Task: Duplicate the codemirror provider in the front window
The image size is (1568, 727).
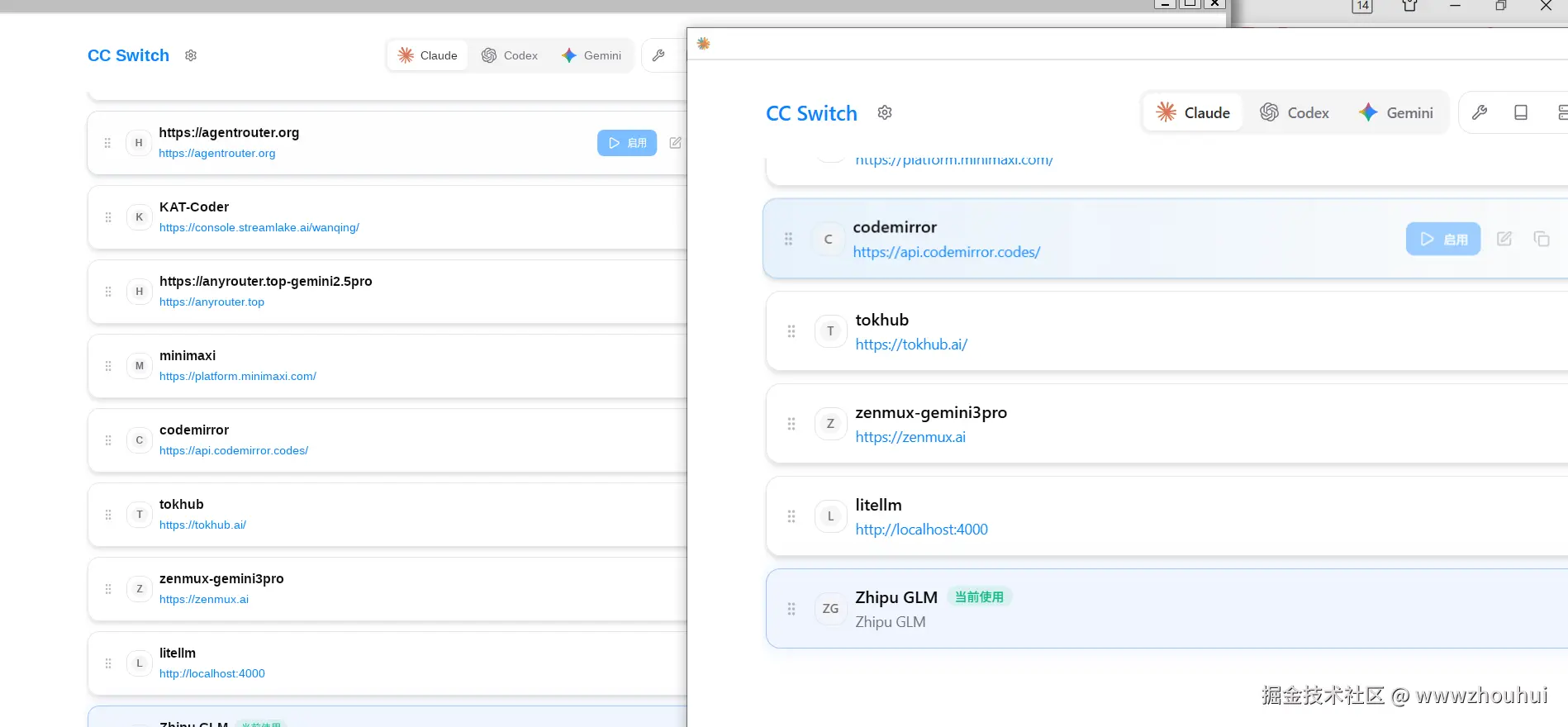Action: 1542,239
